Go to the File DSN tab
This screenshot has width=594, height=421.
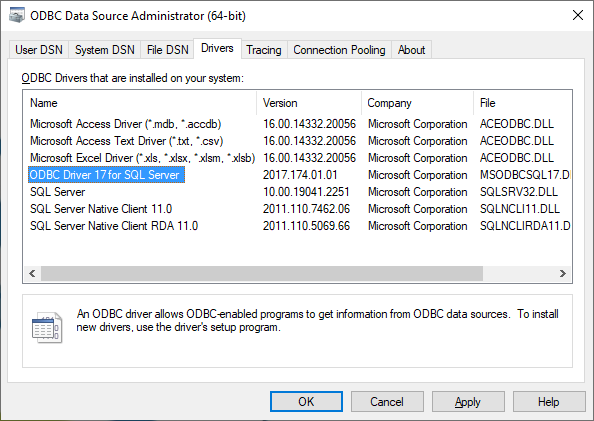click(x=167, y=50)
